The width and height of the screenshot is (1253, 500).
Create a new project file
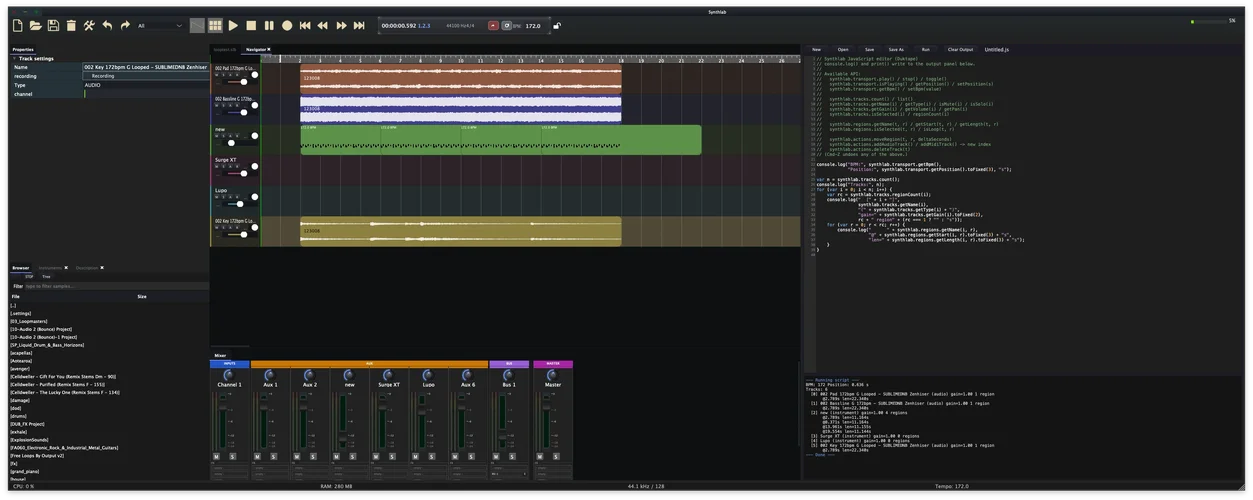click(17, 25)
